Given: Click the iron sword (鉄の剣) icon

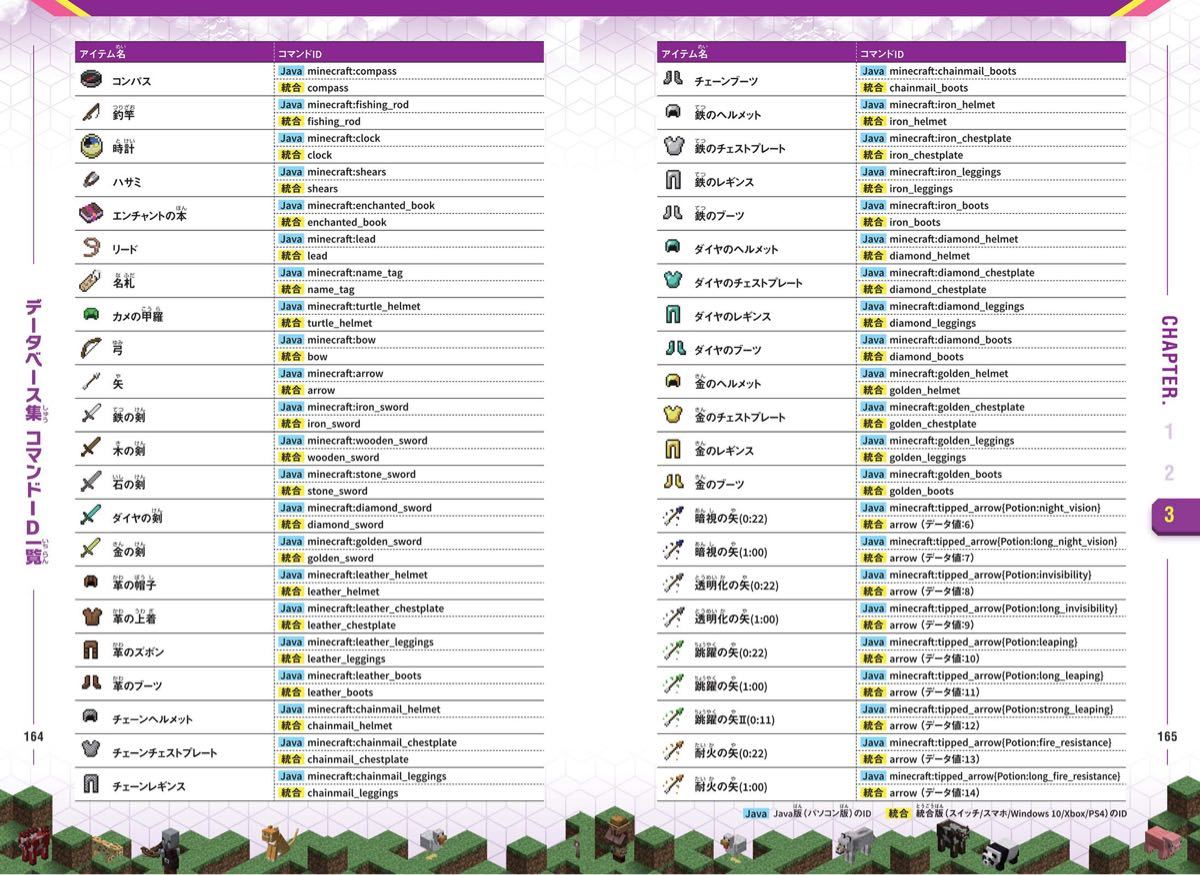Looking at the screenshot, I should pos(91,415).
